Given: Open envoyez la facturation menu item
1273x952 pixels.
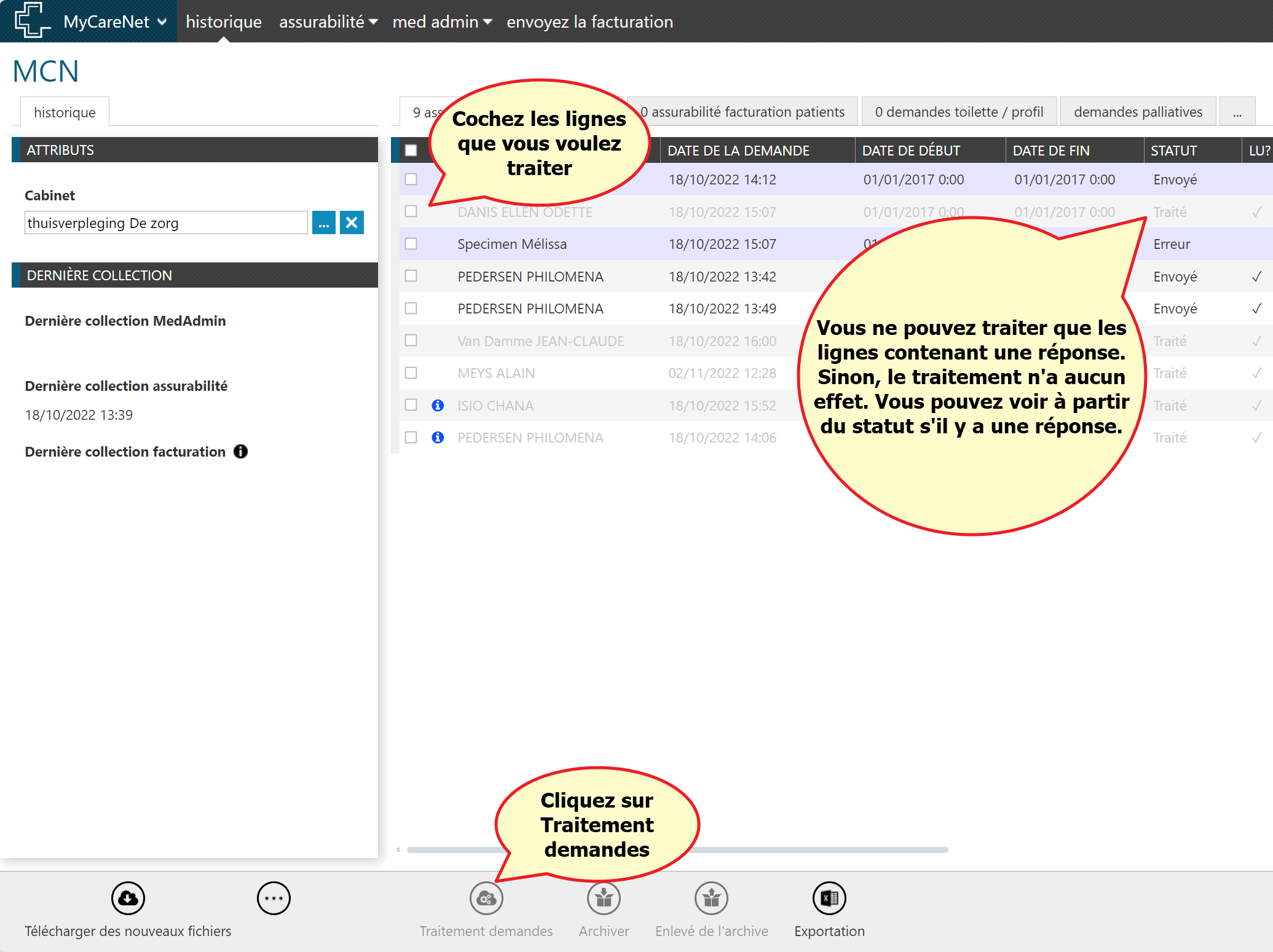Looking at the screenshot, I should click(589, 22).
